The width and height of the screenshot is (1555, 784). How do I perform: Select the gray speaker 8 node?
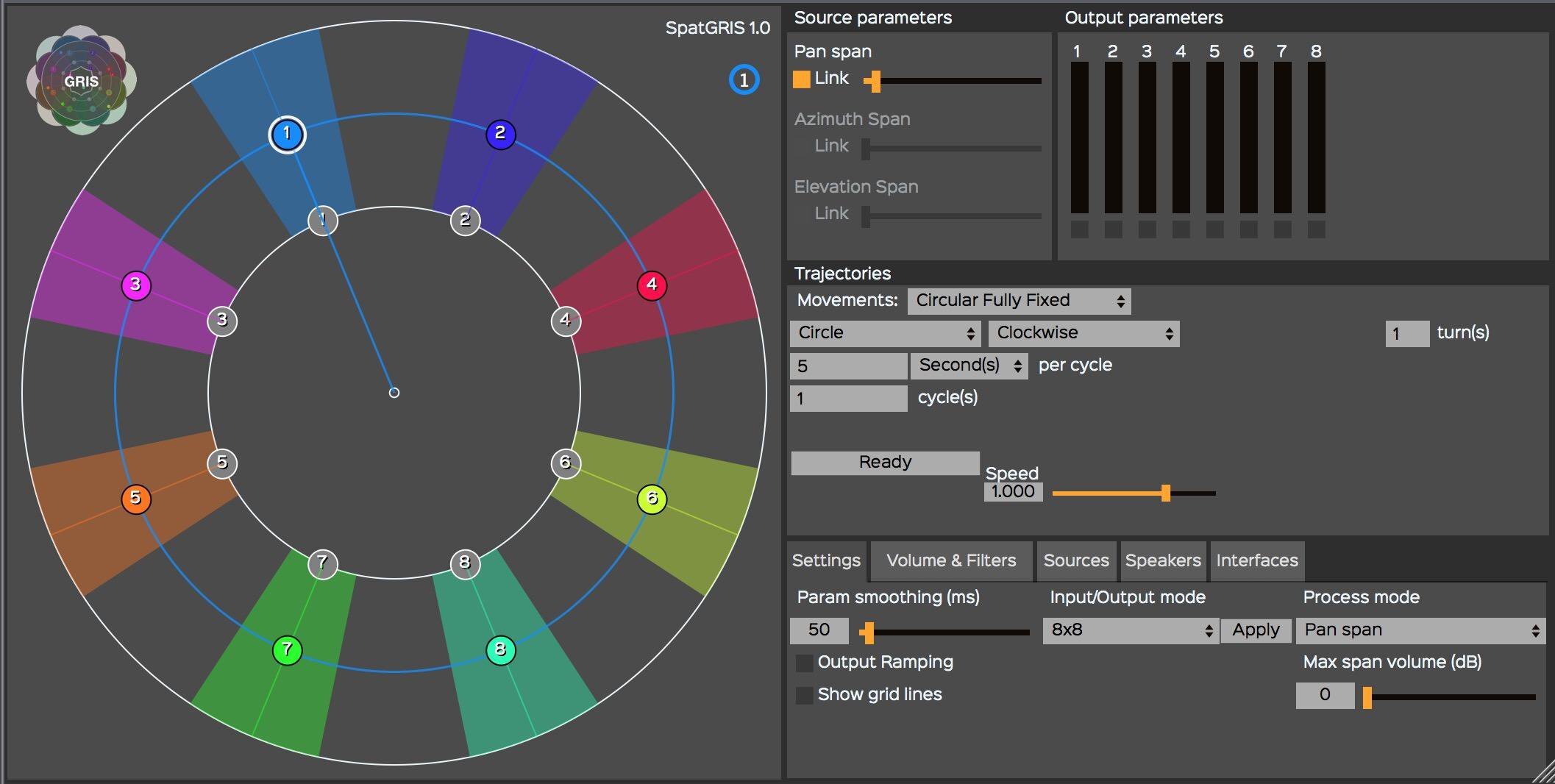pos(464,563)
